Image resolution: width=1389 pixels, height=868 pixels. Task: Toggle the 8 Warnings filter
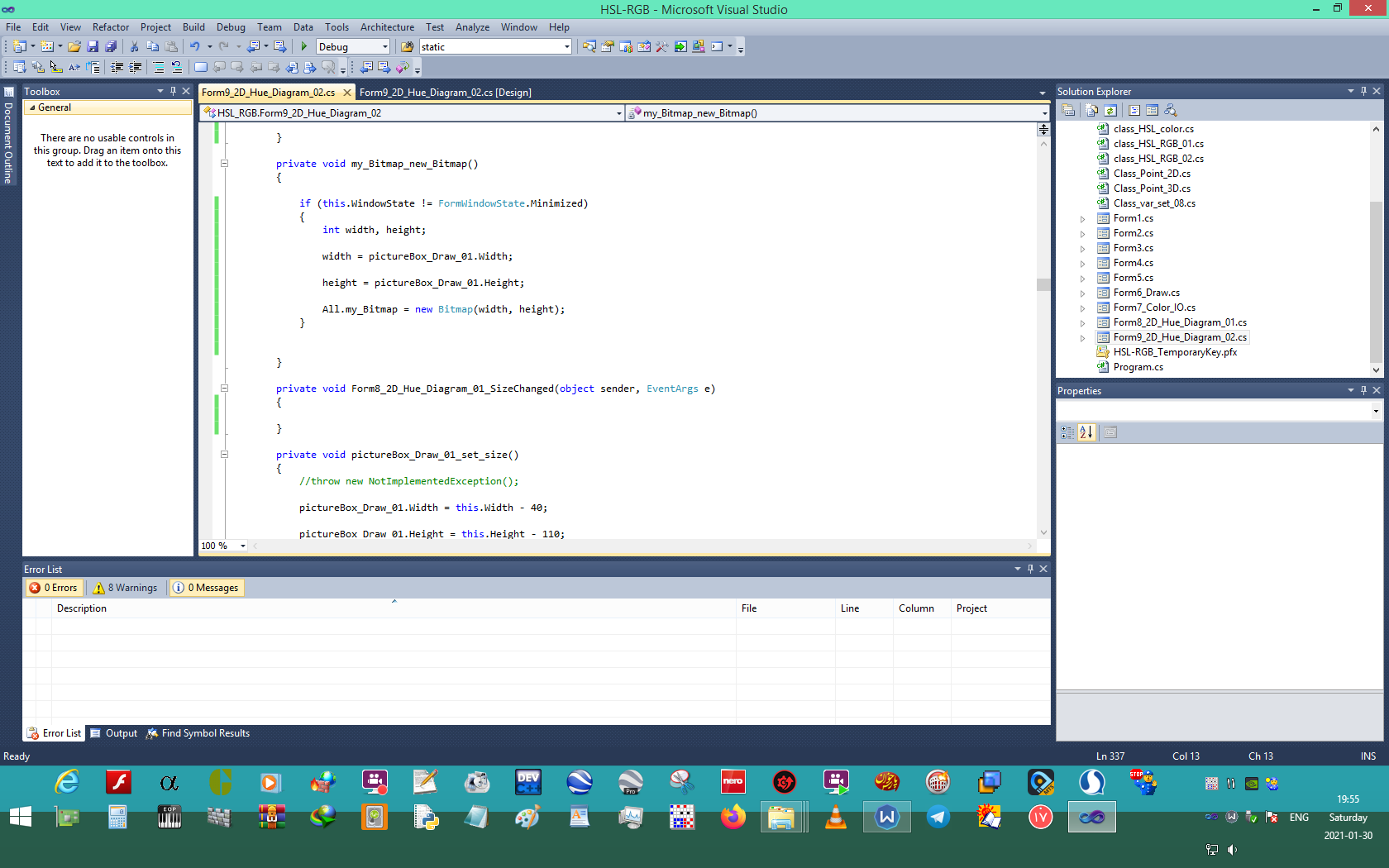coord(126,588)
